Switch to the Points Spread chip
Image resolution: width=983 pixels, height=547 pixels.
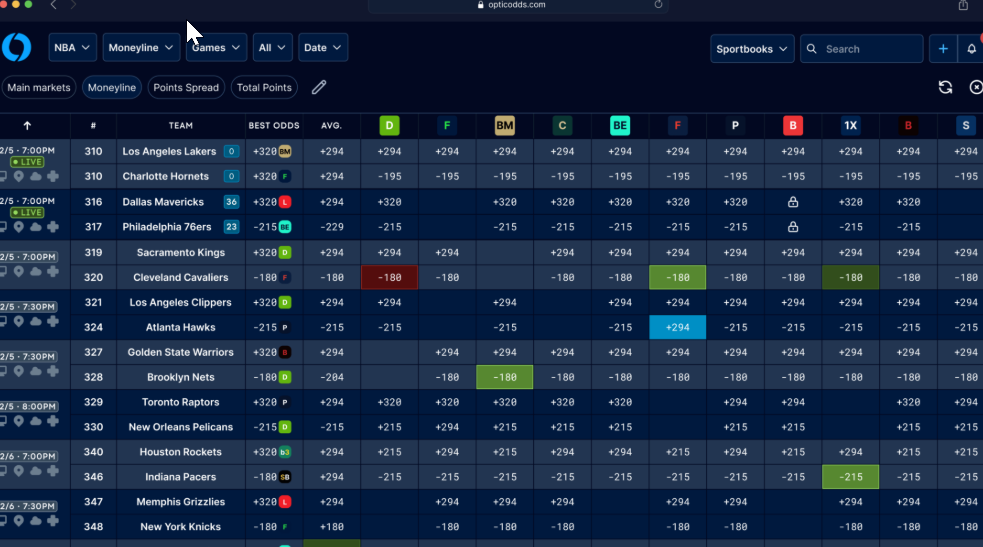click(186, 88)
